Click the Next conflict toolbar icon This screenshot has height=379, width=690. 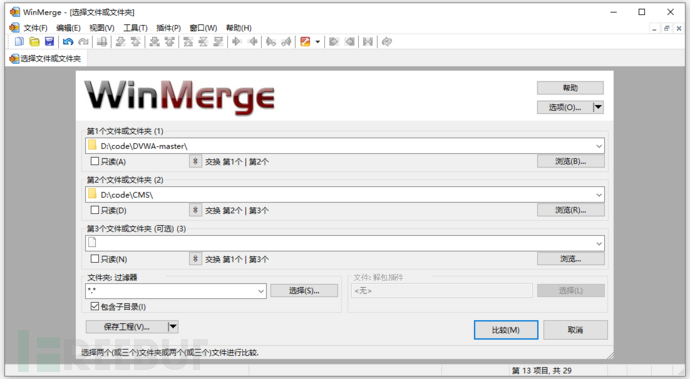(154, 42)
